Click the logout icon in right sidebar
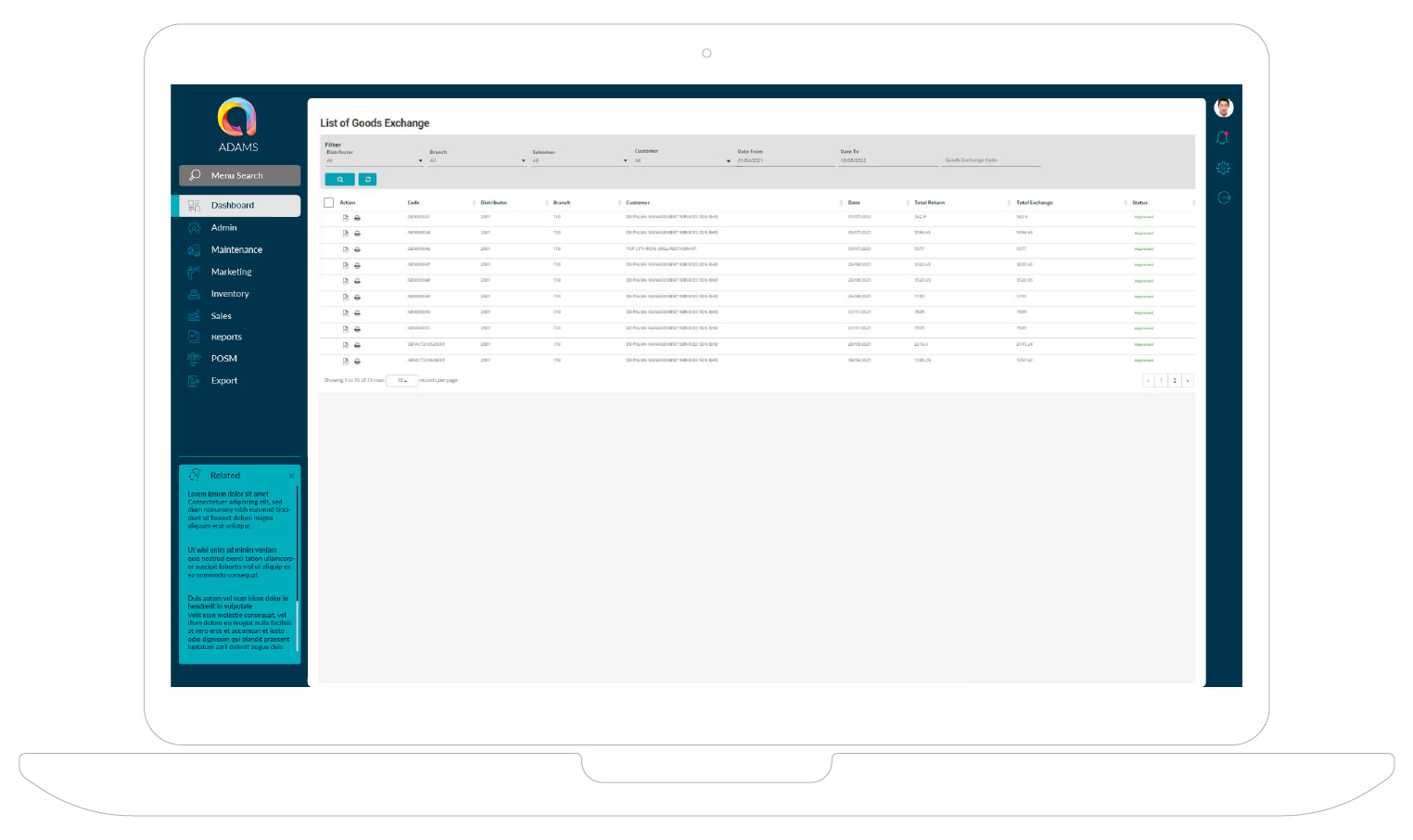 1223,197
